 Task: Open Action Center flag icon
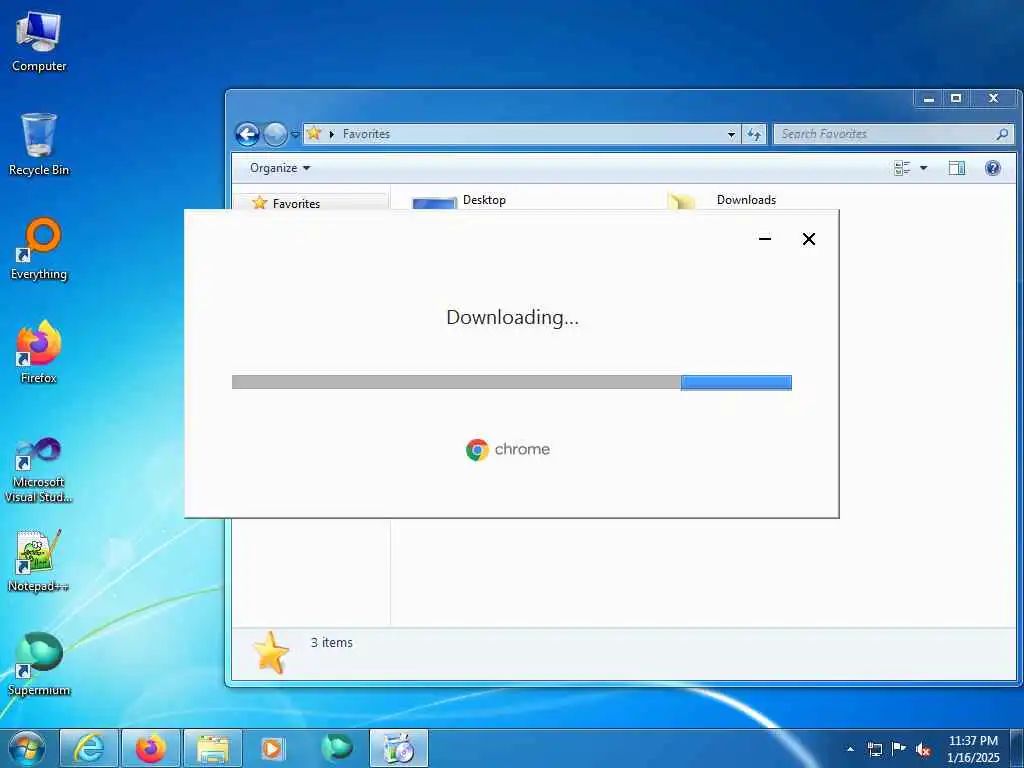click(x=899, y=748)
